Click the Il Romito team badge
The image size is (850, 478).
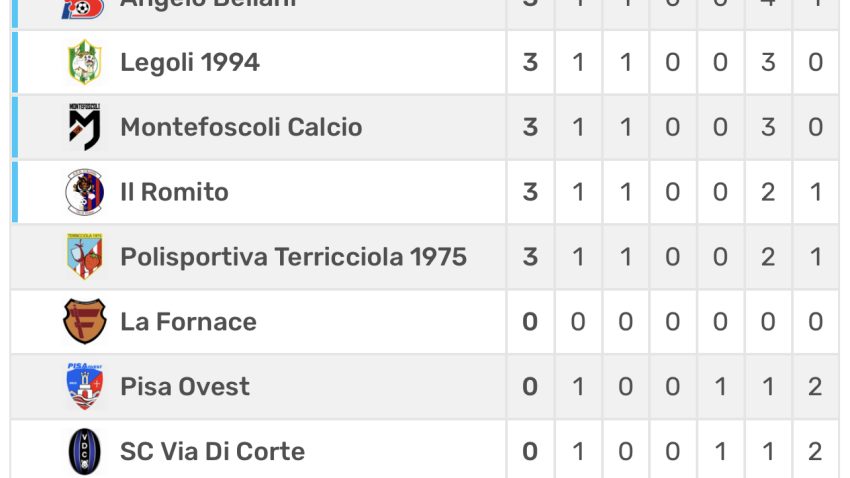pyautogui.click(x=85, y=192)
